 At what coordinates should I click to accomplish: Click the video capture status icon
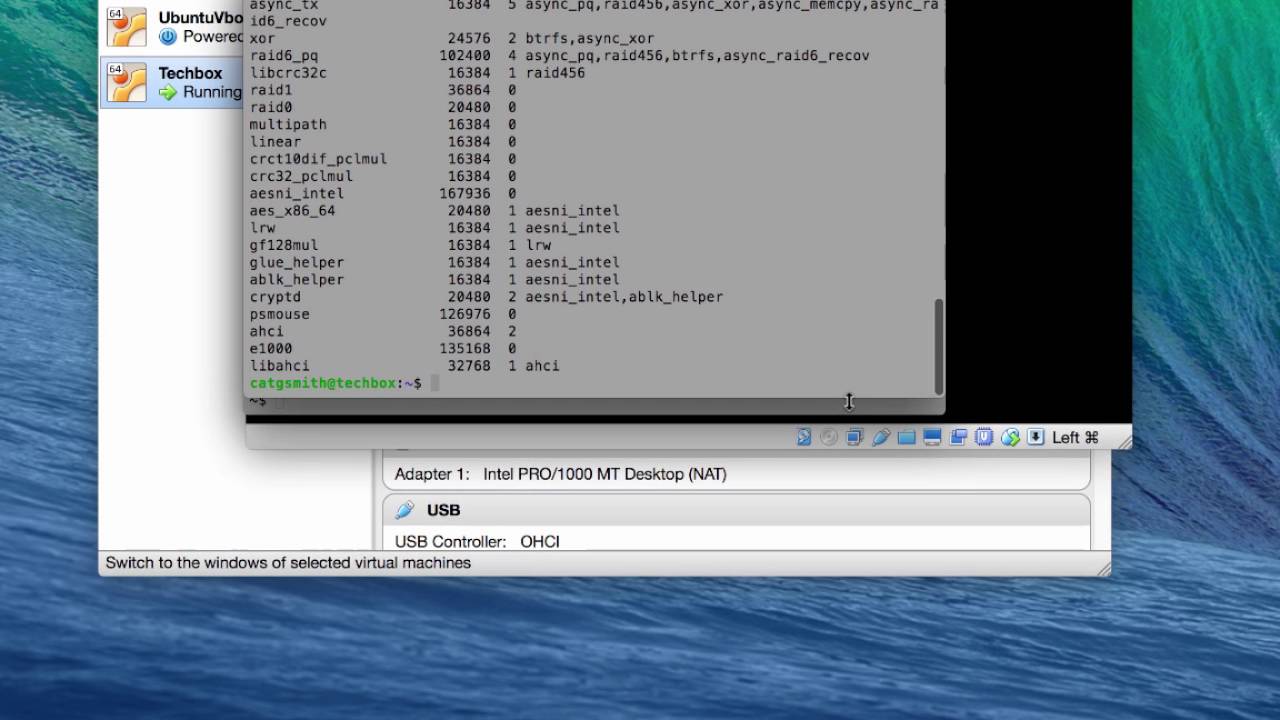pyautogui.click(x=958, y=437)
